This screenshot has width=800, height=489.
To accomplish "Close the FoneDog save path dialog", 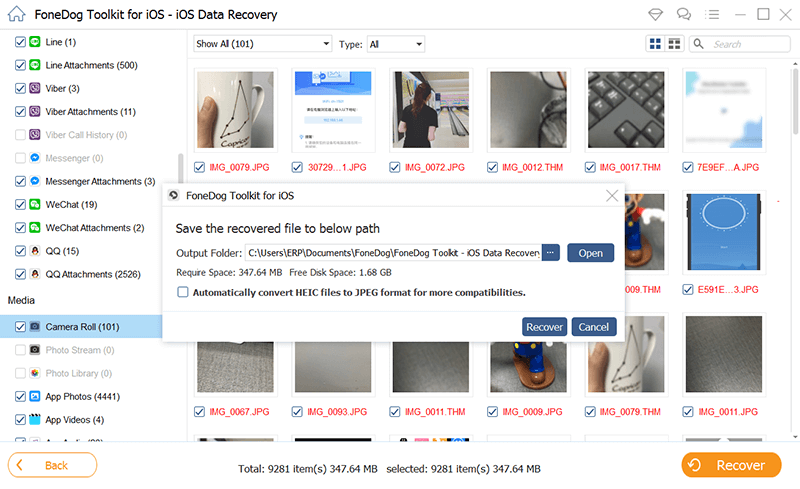I will pyautogui.click(x=612, y=196).
